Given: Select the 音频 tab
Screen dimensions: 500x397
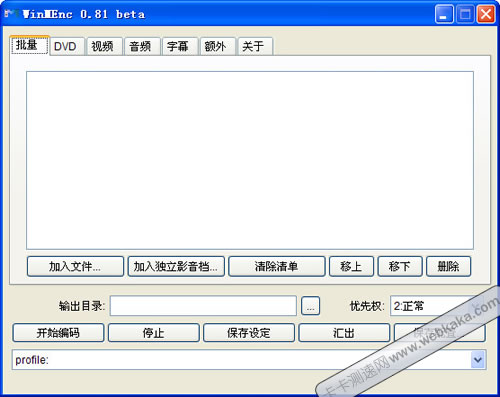Looking at the screenshot, I should click(x=140, y=46).
